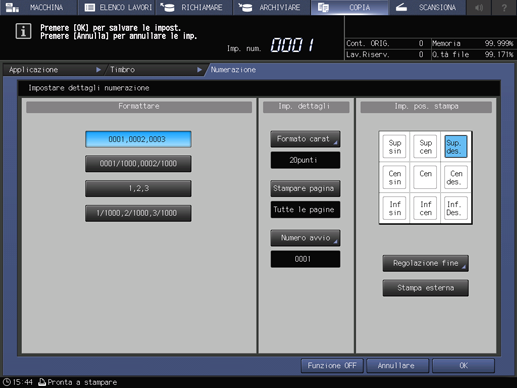Switch to SCANSIONA tab
This screenshot has height=388, width=517.
pyautogui.click(x=427, y=7)
